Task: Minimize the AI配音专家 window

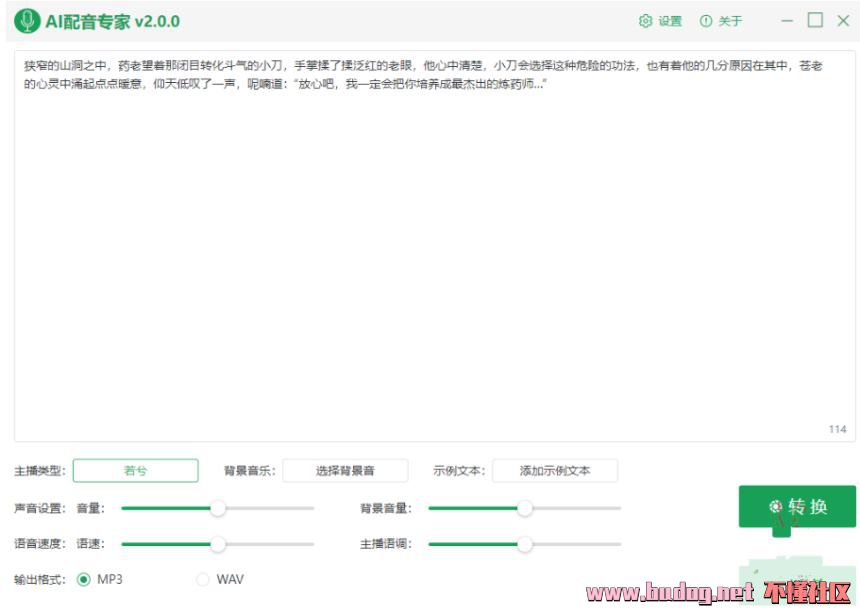Action: pos(787,21)
